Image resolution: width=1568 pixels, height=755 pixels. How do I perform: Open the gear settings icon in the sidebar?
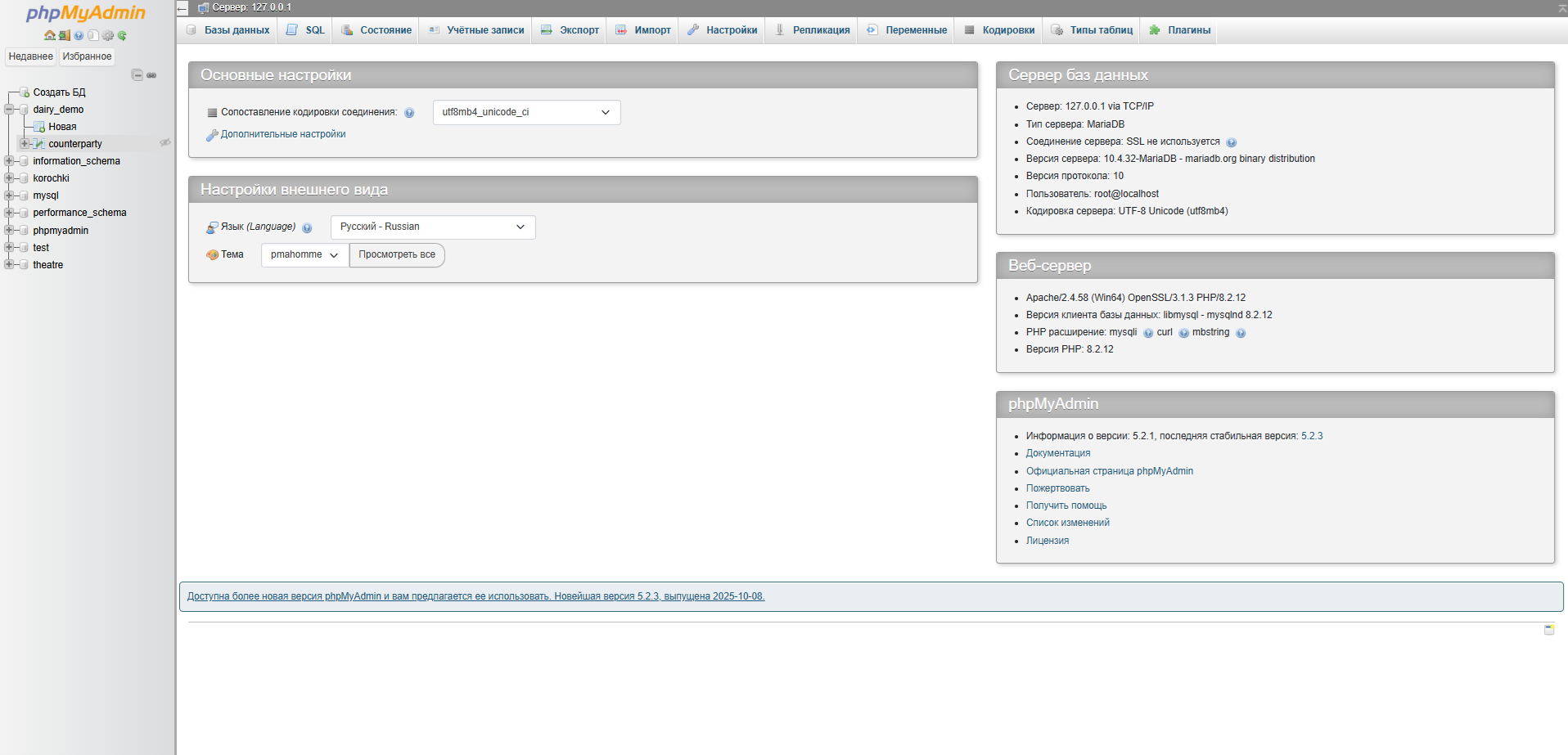tap(107, 35)
